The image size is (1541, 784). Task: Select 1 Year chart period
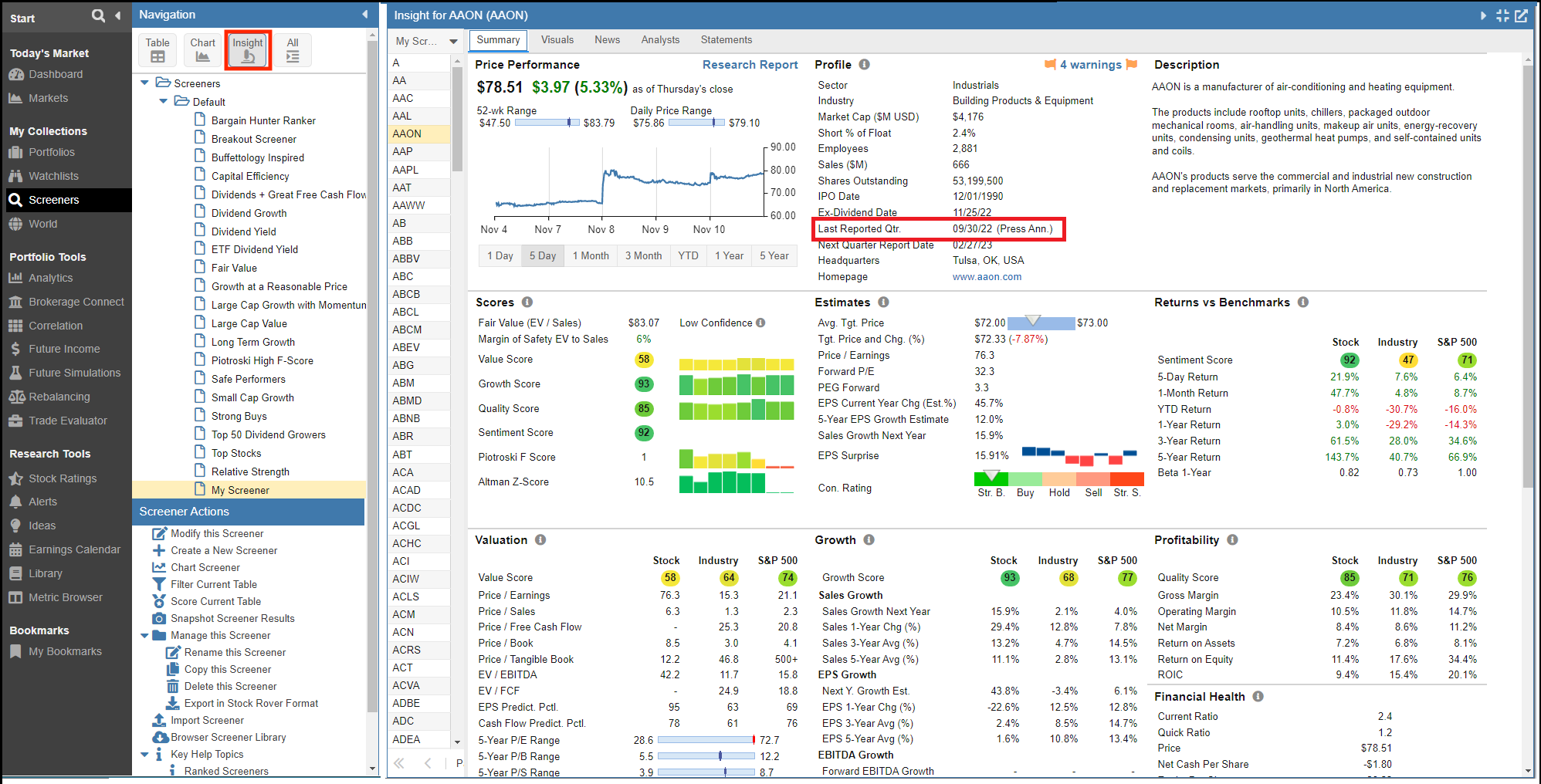coord(729,255)
